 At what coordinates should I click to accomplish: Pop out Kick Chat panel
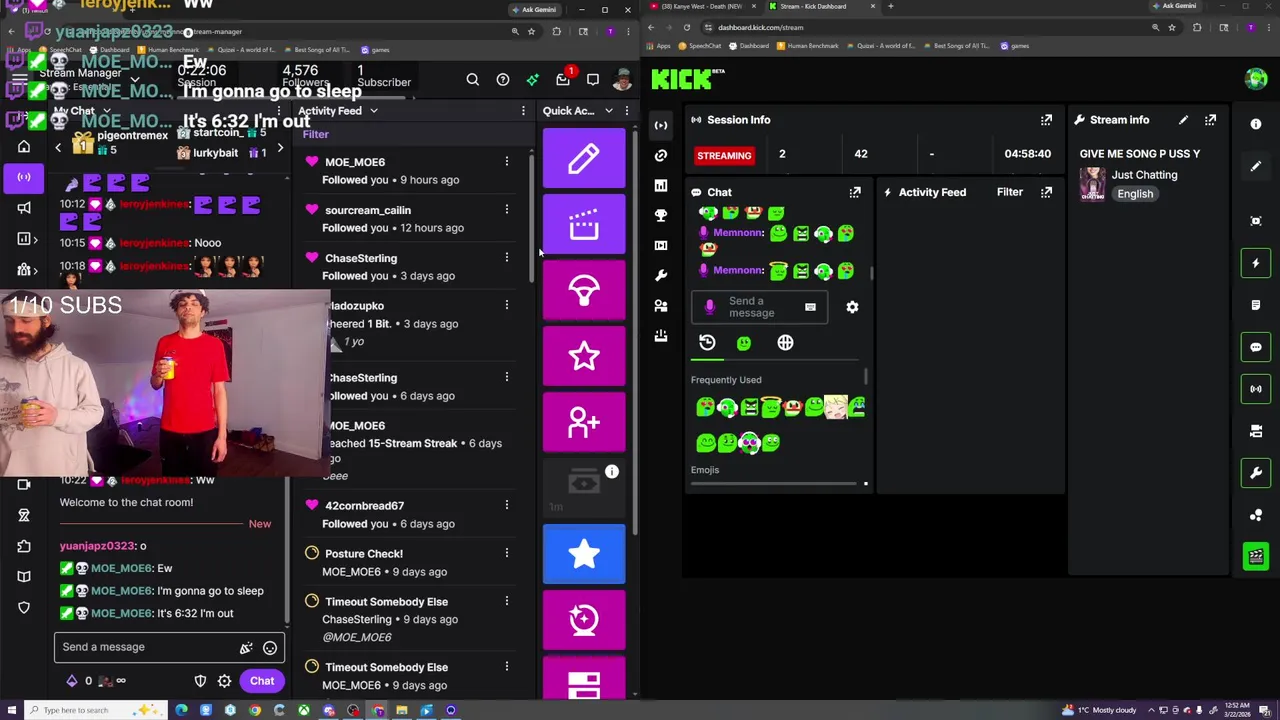(855, 192)
